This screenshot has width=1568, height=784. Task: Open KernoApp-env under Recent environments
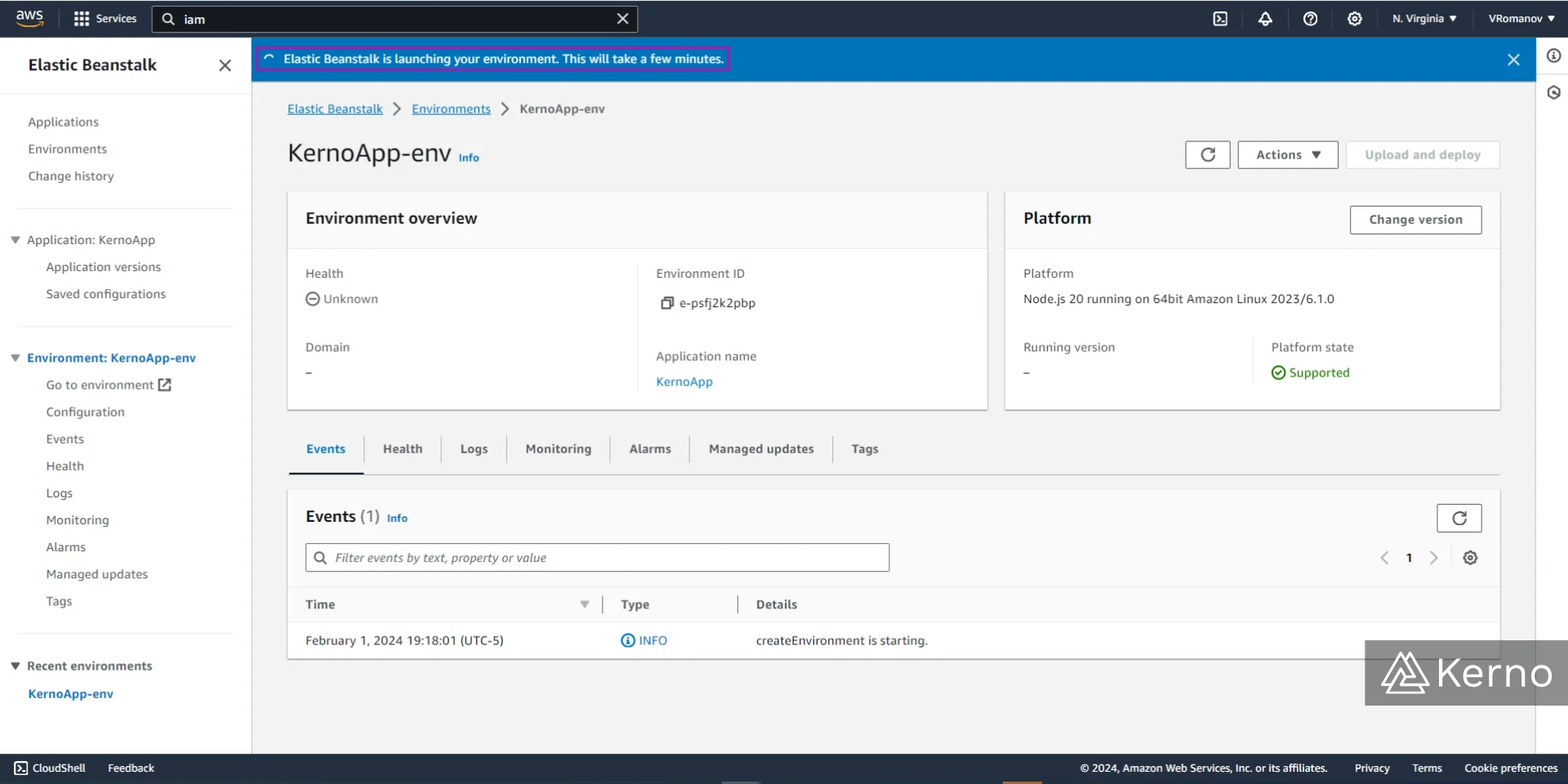pyautogui.click(x=71, y=694)
